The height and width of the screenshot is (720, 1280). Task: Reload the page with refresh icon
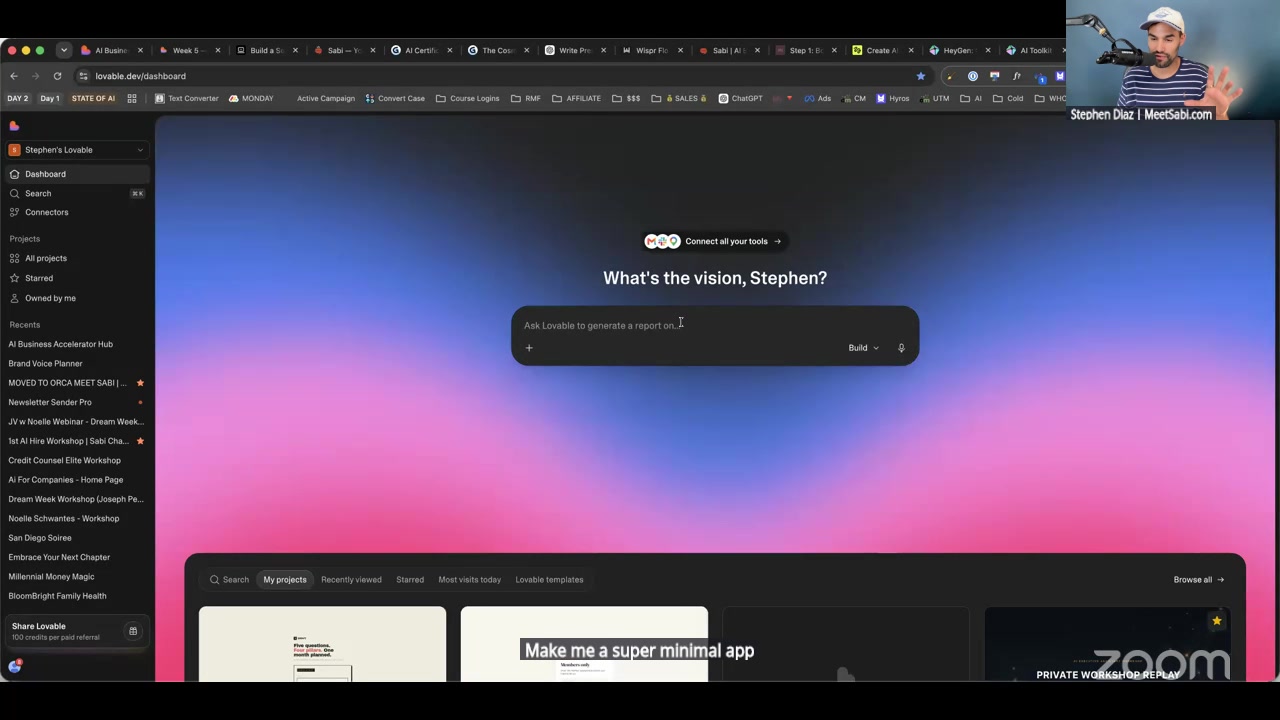(x=57, y=76)
